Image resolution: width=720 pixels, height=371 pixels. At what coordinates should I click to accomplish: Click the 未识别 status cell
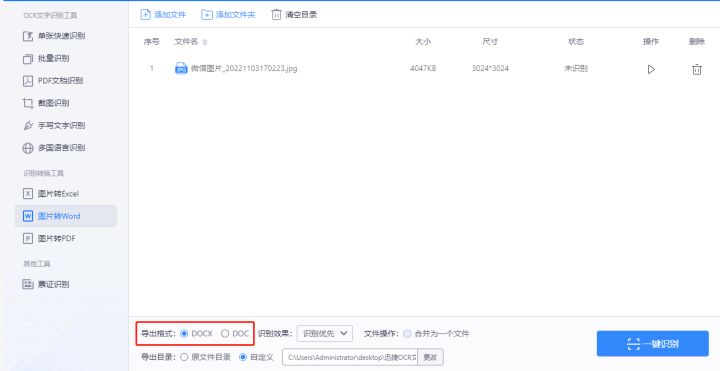[x=576, y=68]
